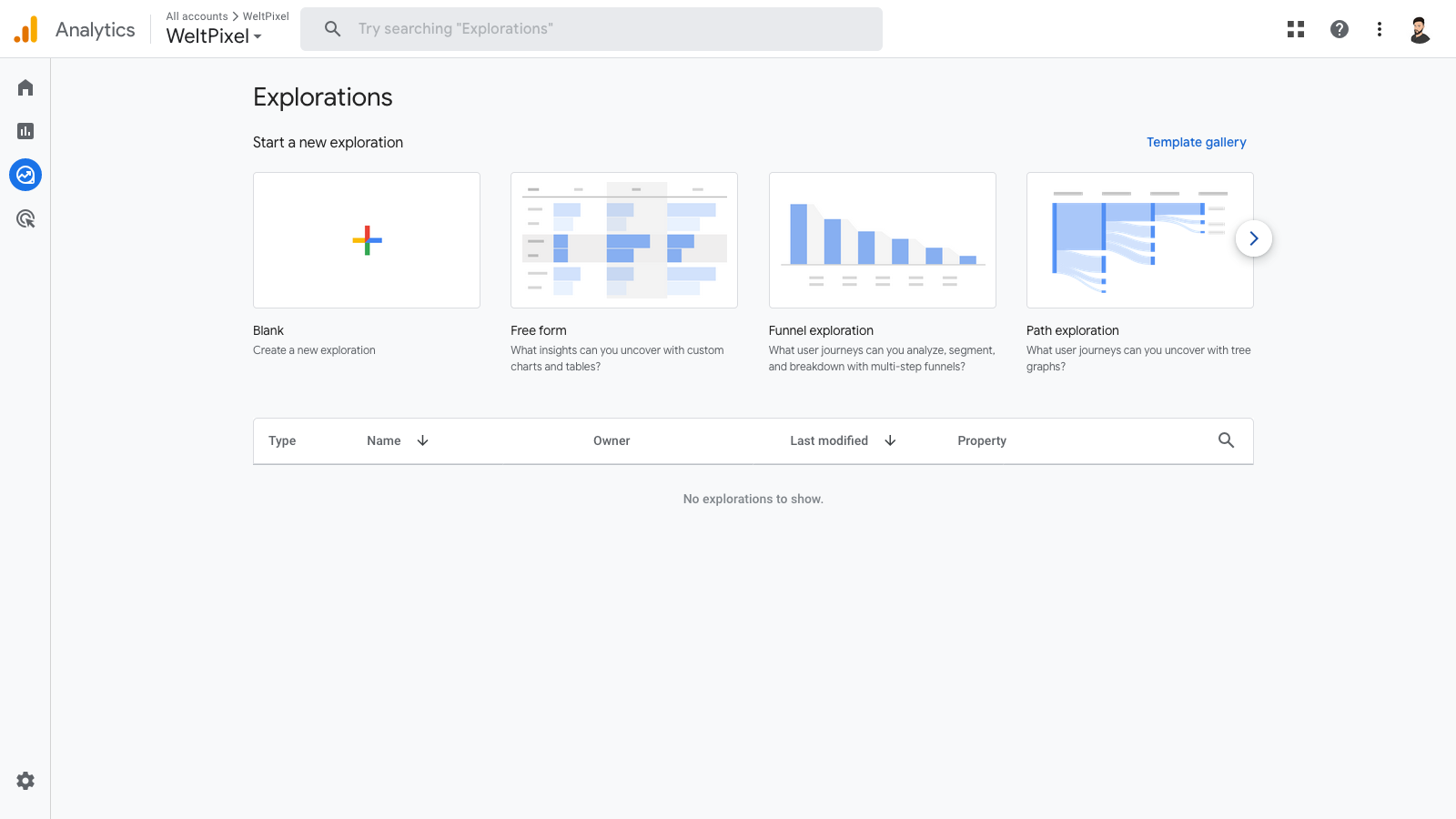Open the Template gallery link
Viewport: 1456px width, 819px height.
(x=1196, y=142)
